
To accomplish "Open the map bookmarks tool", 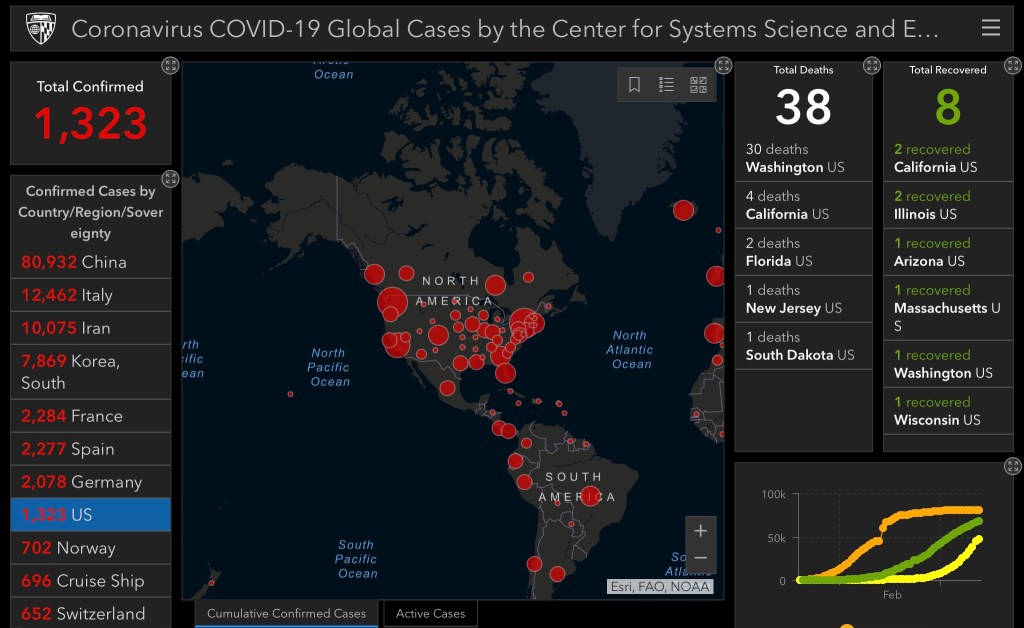I will (634, 85).
